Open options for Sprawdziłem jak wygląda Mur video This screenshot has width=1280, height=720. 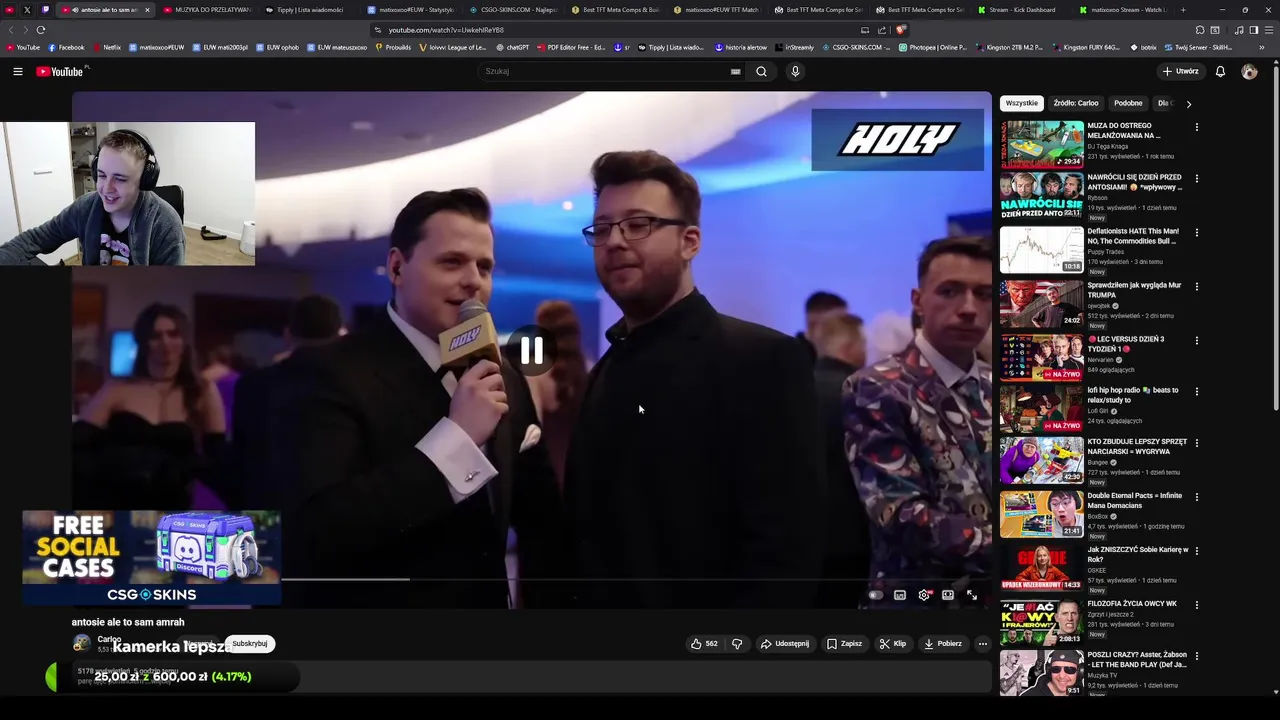1196,287
